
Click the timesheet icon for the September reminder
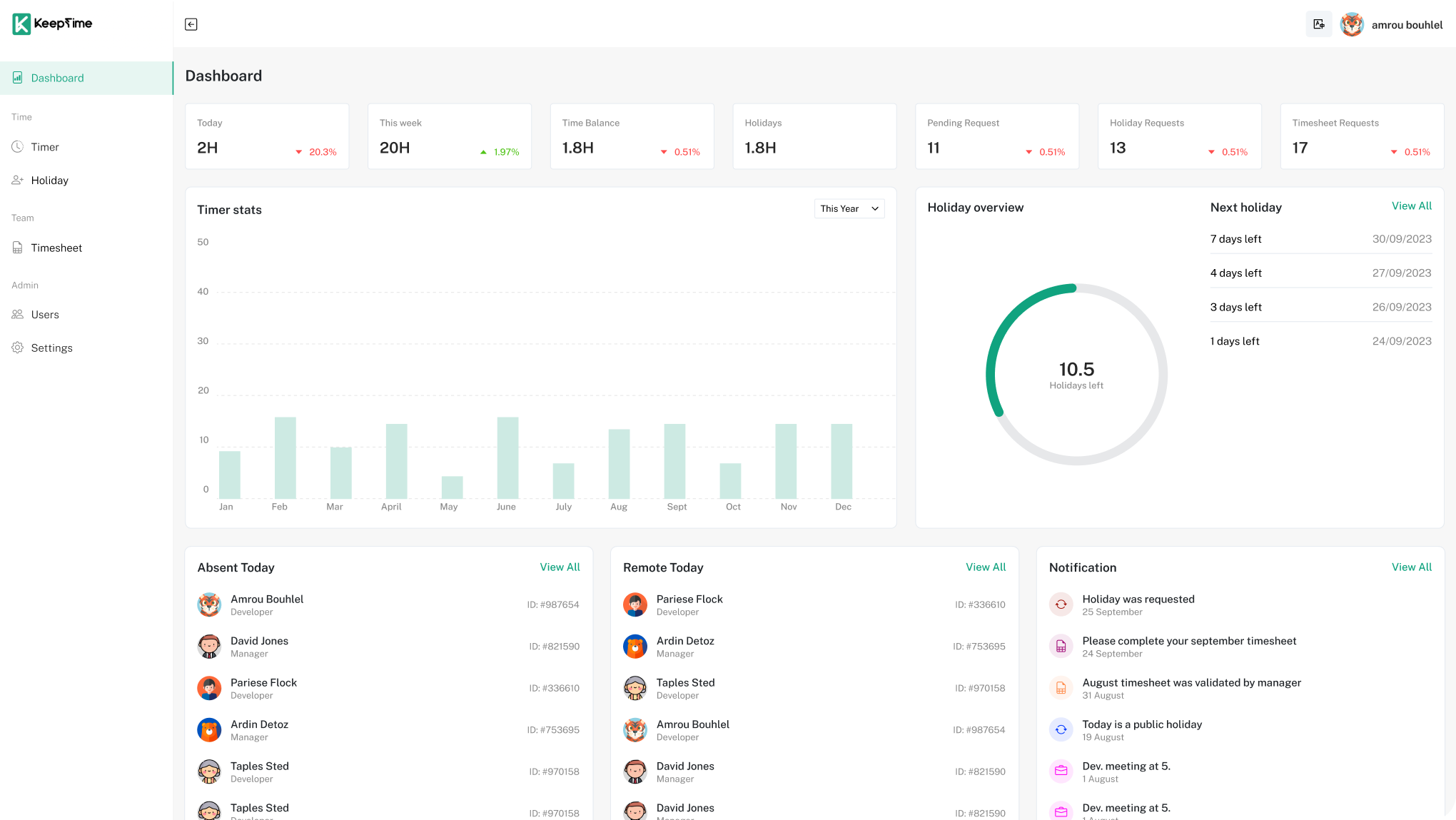[1061, 647]
